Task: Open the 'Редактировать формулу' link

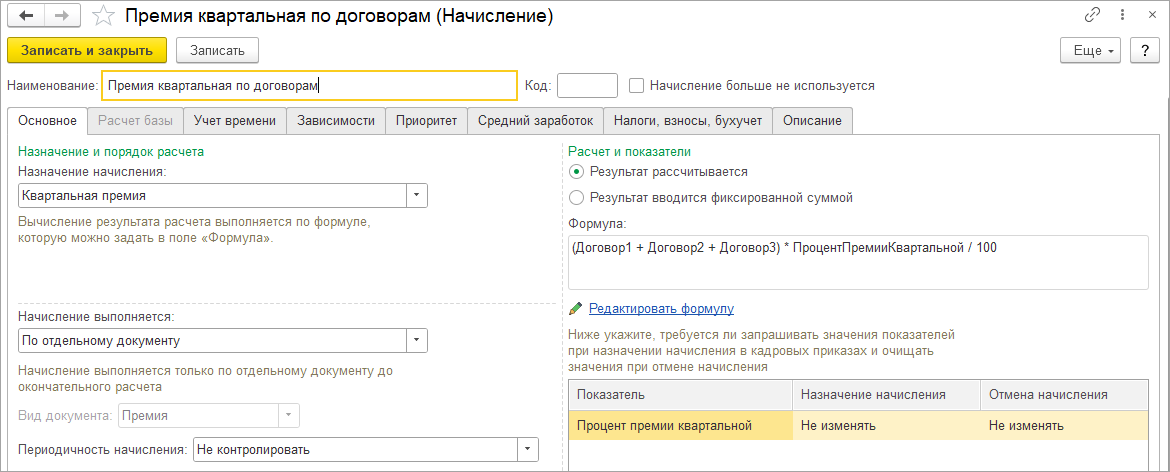Action: click(661, 309)
